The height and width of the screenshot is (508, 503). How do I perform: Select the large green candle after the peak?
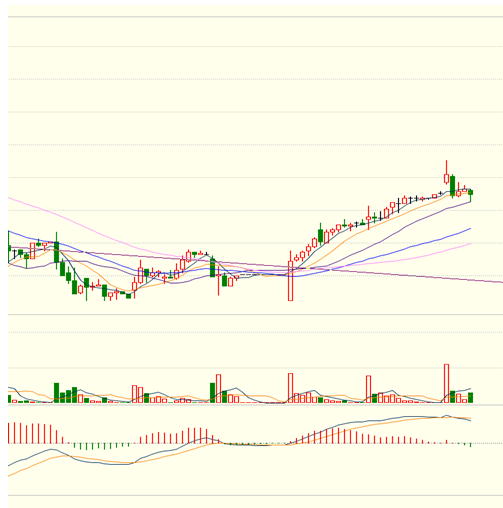pos(452,186)
